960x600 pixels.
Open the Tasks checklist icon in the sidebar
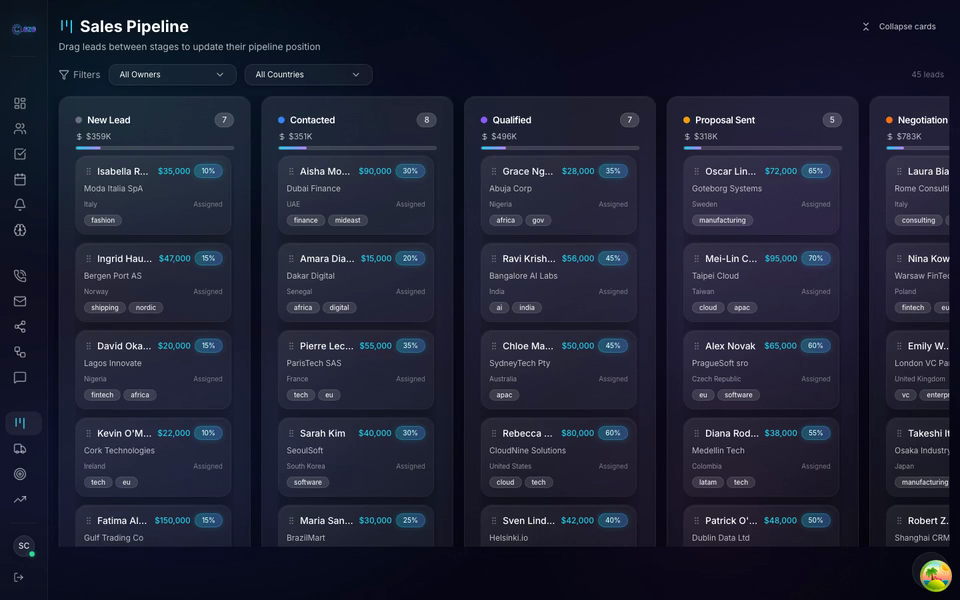coord(22,151)
